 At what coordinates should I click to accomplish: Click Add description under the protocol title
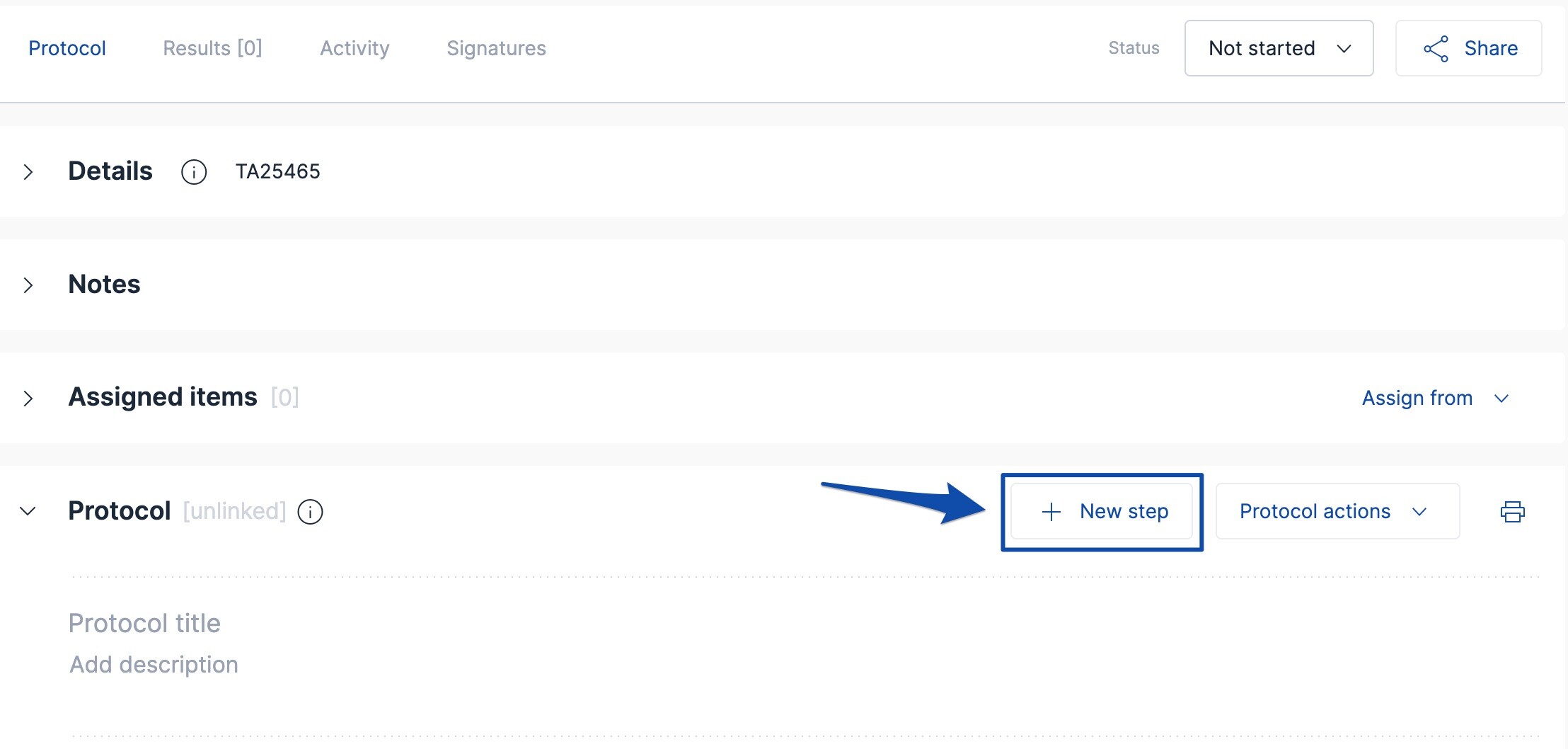tap(153, 664)
